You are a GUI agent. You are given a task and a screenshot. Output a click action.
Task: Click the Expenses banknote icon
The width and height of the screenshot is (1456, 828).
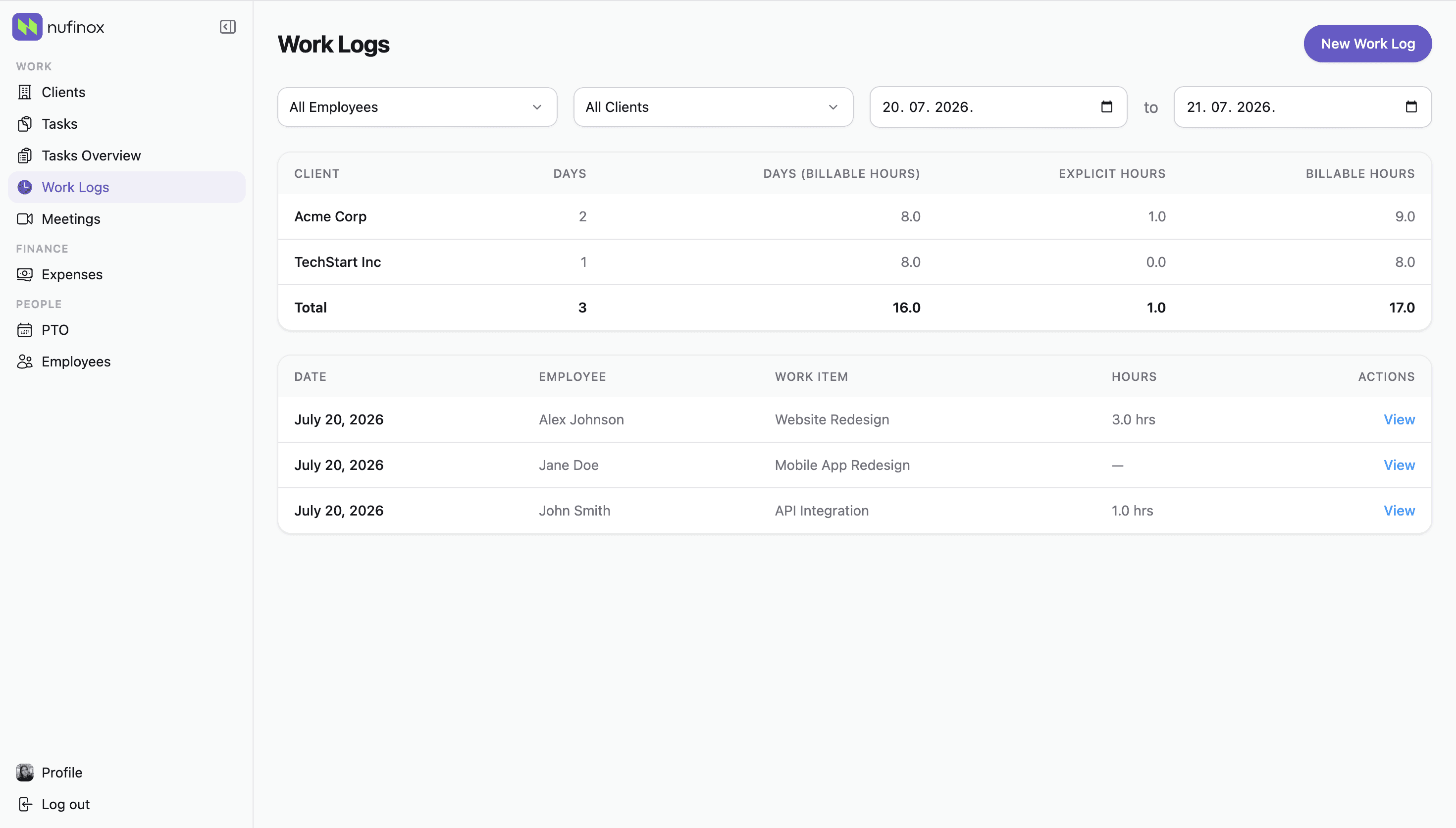[24, 275]
